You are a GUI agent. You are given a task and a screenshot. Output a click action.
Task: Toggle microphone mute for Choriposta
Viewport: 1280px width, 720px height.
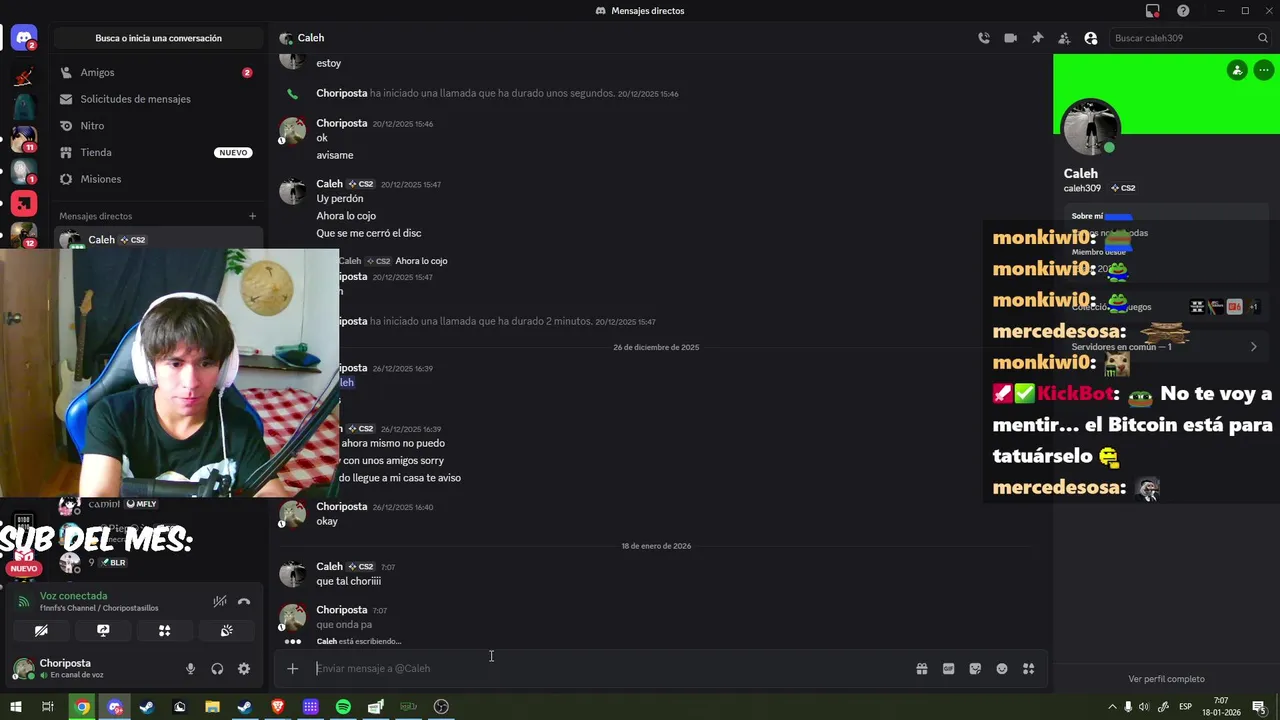pos(190,669)
